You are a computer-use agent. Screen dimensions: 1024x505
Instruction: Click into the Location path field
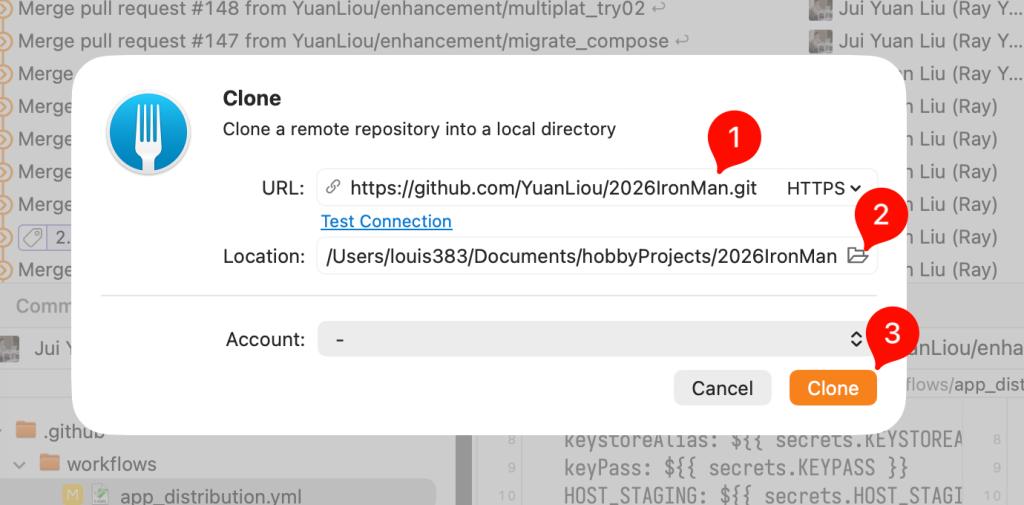pyautogui.click(x=581, y=255)
